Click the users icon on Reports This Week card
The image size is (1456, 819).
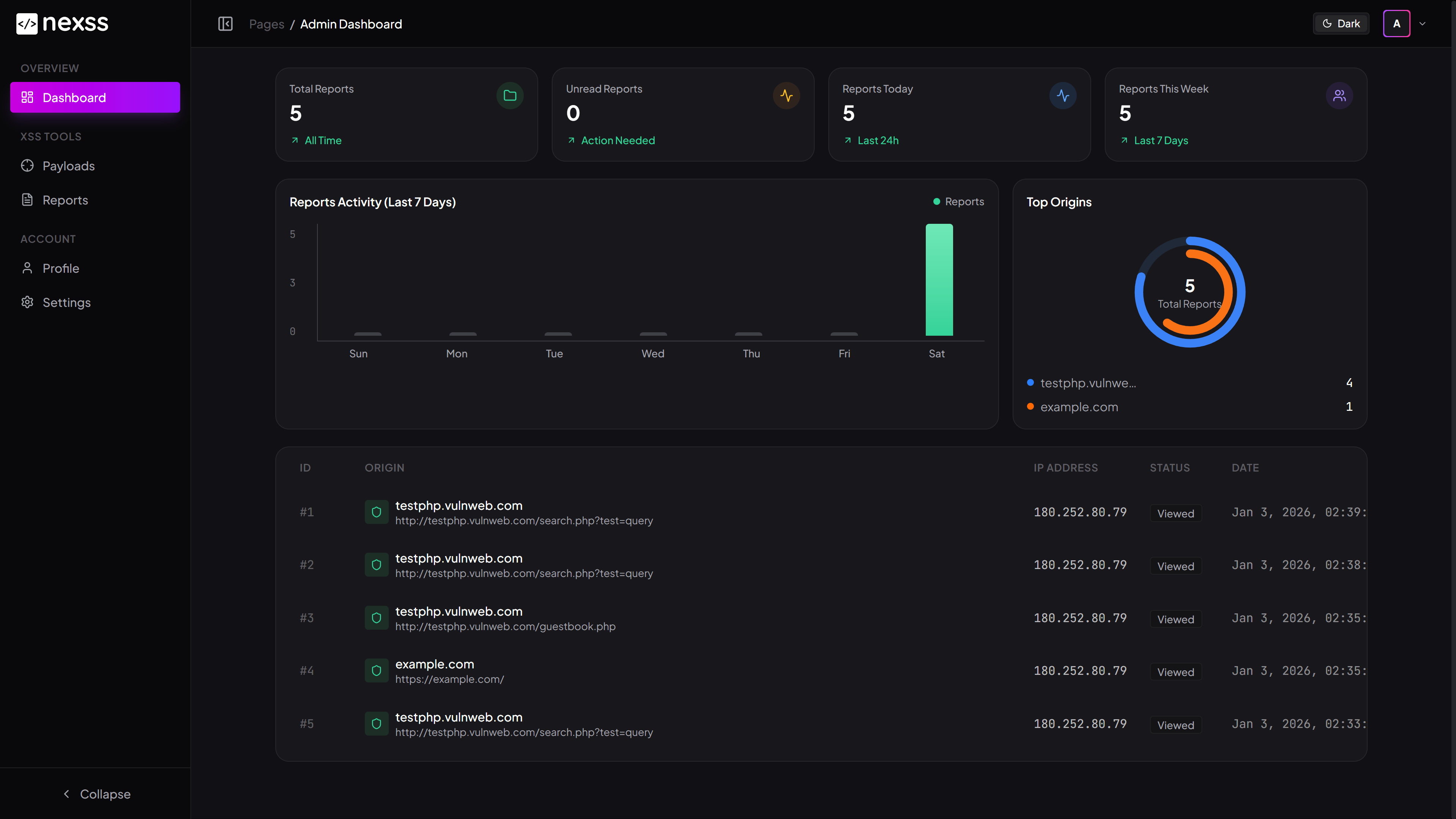click(1339, 95)
